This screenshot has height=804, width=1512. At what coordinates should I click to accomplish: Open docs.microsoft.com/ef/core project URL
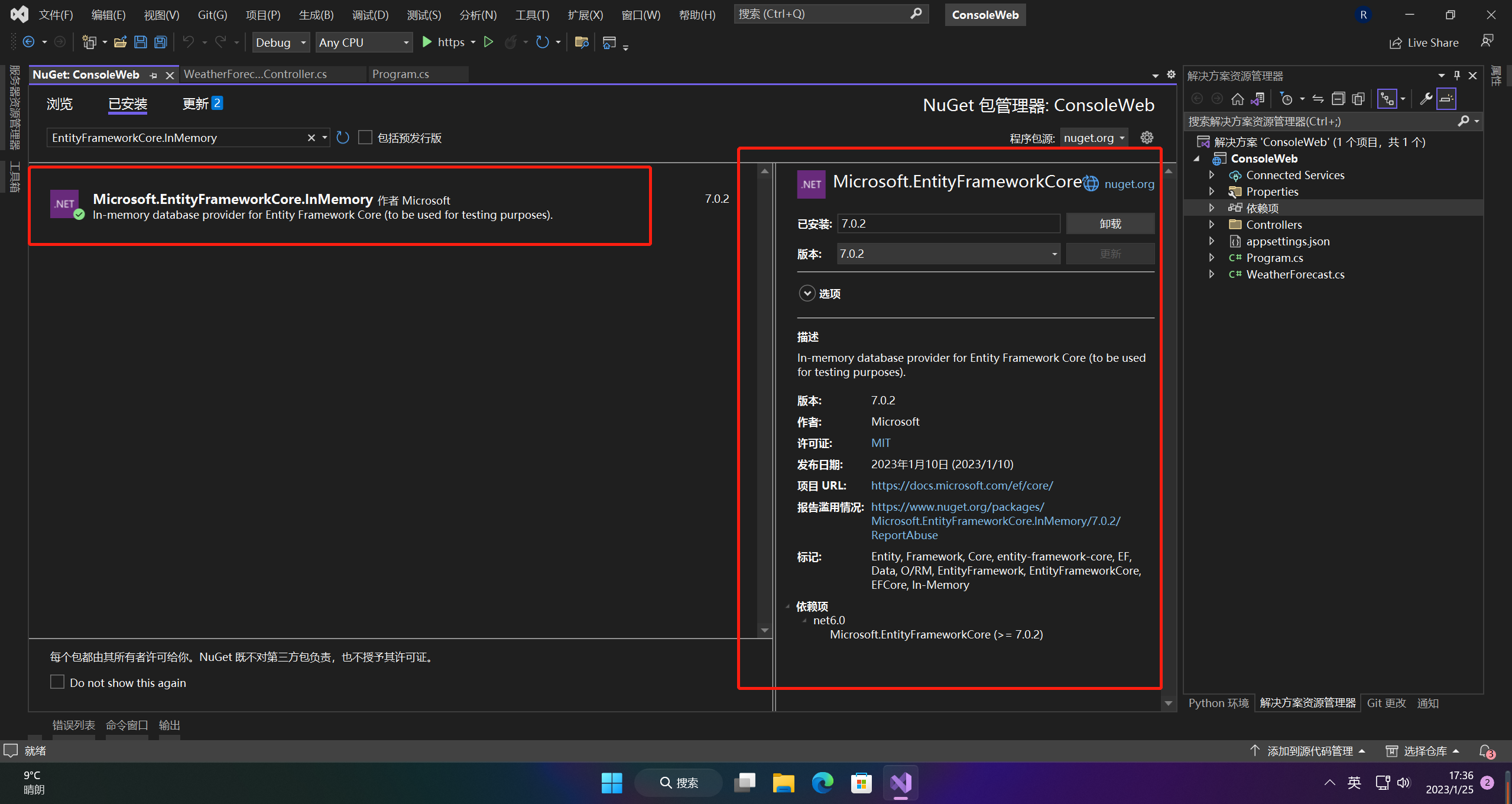962,485
